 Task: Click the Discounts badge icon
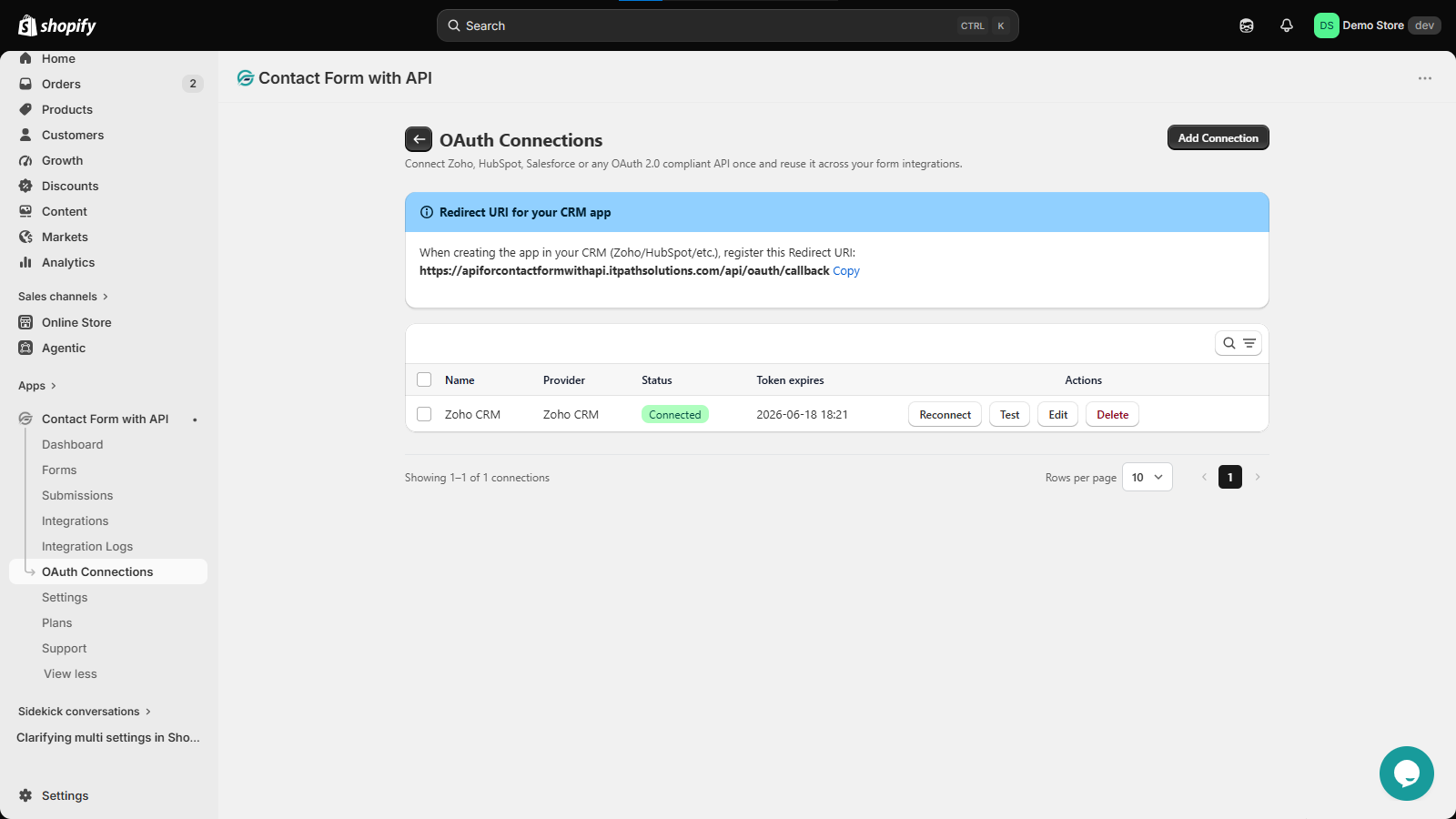click(x=25, y=186)
